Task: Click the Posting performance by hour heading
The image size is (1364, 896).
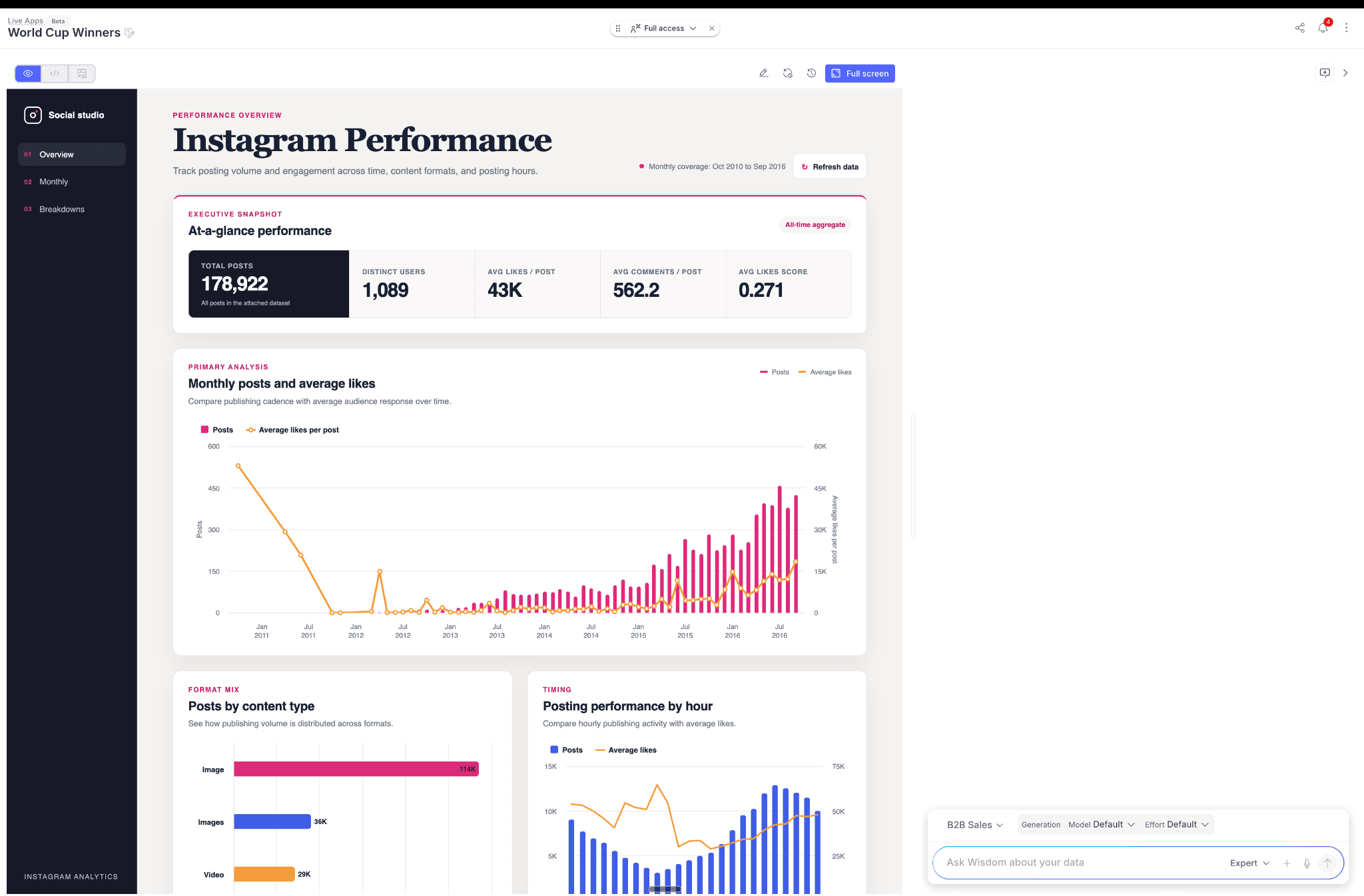Action: [627, 706]
